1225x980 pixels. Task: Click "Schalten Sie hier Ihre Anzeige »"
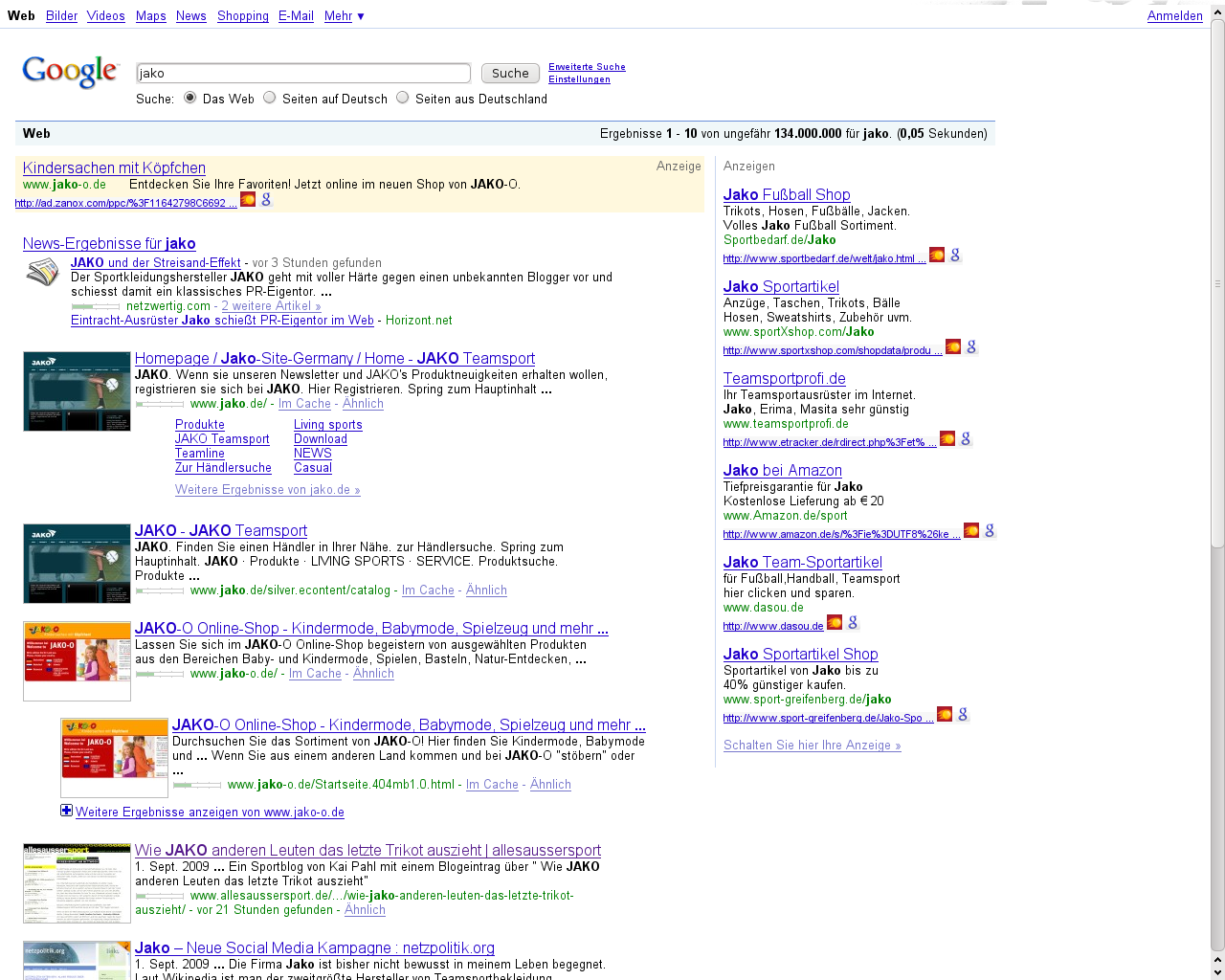[x=813, y=746]
